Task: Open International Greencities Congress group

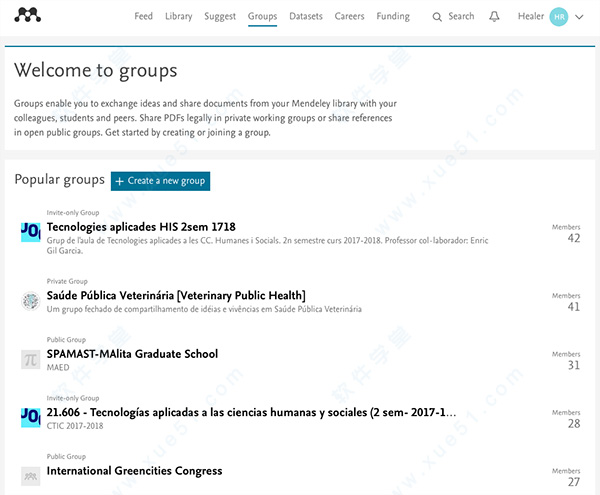Action: pos(134,471)
